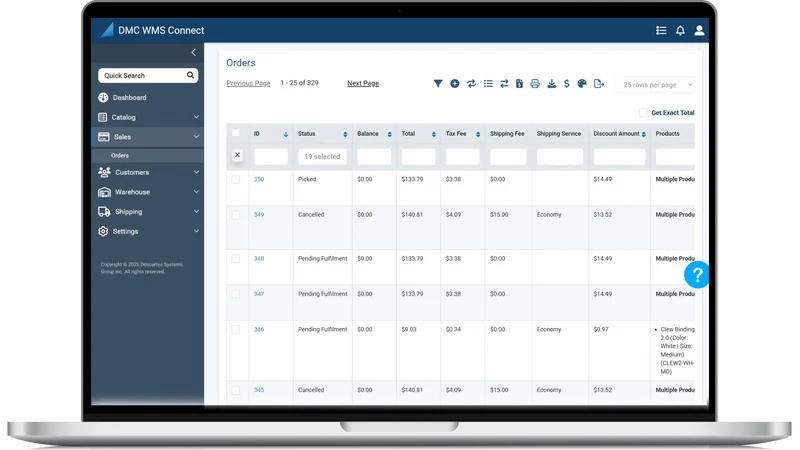Click the Total column filter field
This screenshot has width=800, height=450.
(x=418, y=157)
